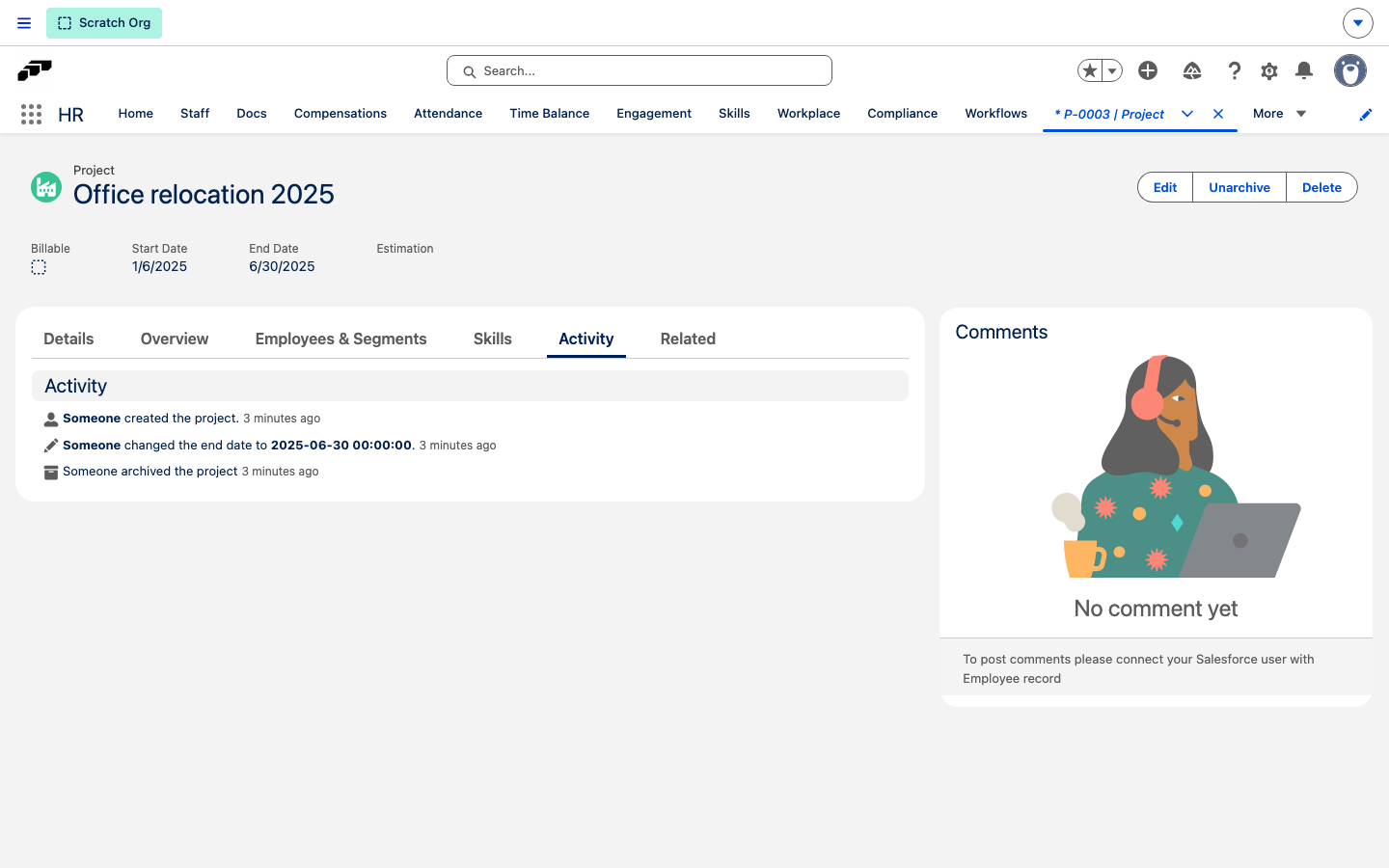Image resolution: width=1389 pixels, height=868 pixels.
Task: Open the Trailhead guidance icon
Action: pos(1192,70)
